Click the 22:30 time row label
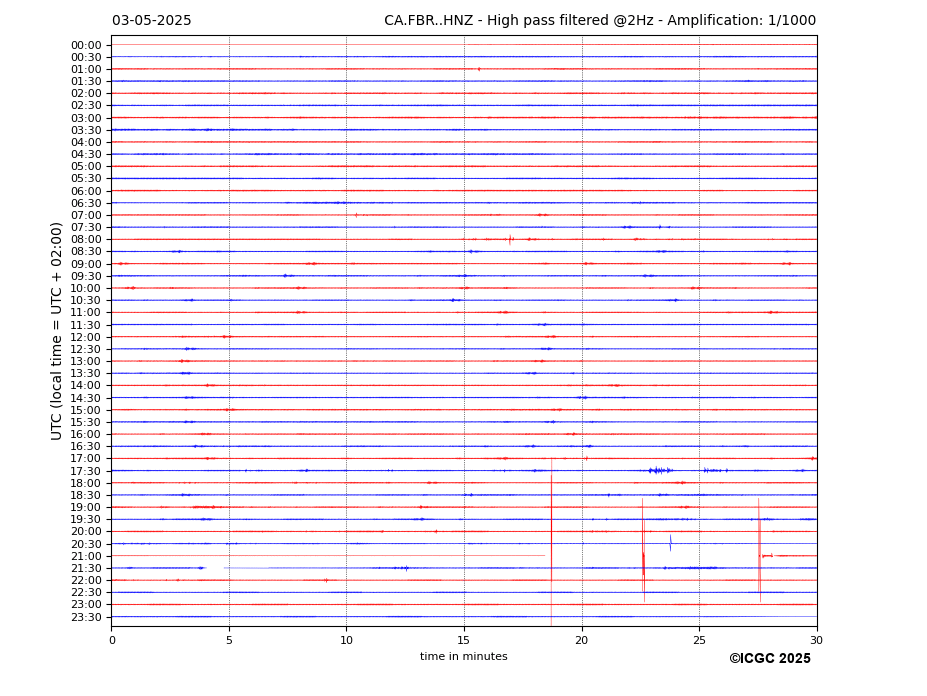927x696 pixels. pos(86,593)
